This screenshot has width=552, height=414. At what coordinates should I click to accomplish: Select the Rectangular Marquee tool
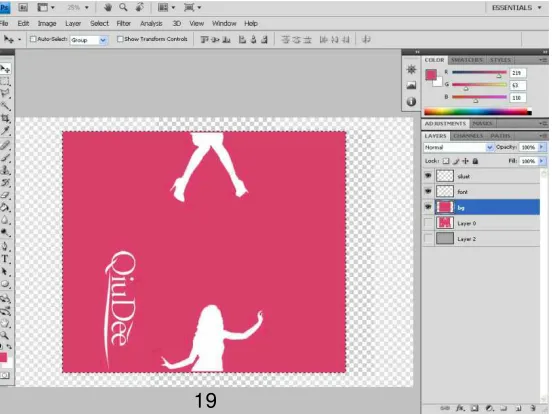pos(5,82)
